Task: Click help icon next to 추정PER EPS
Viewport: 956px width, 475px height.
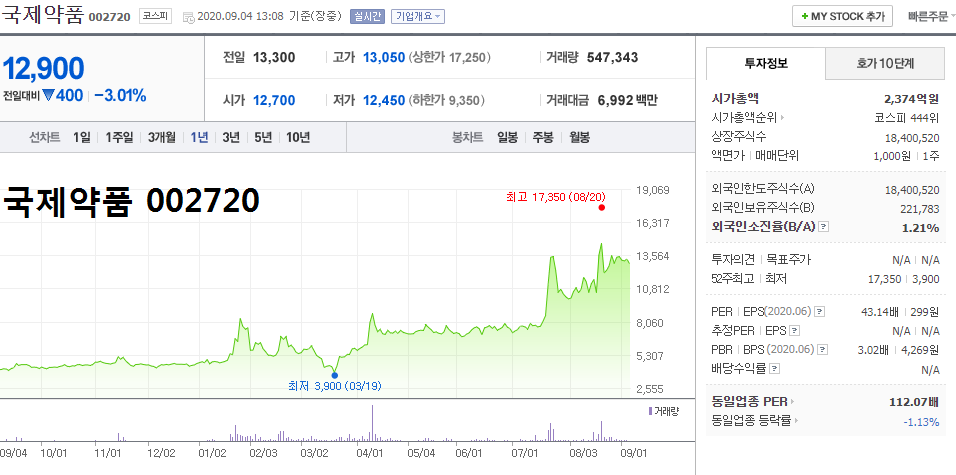Action: tap(794, 331)
